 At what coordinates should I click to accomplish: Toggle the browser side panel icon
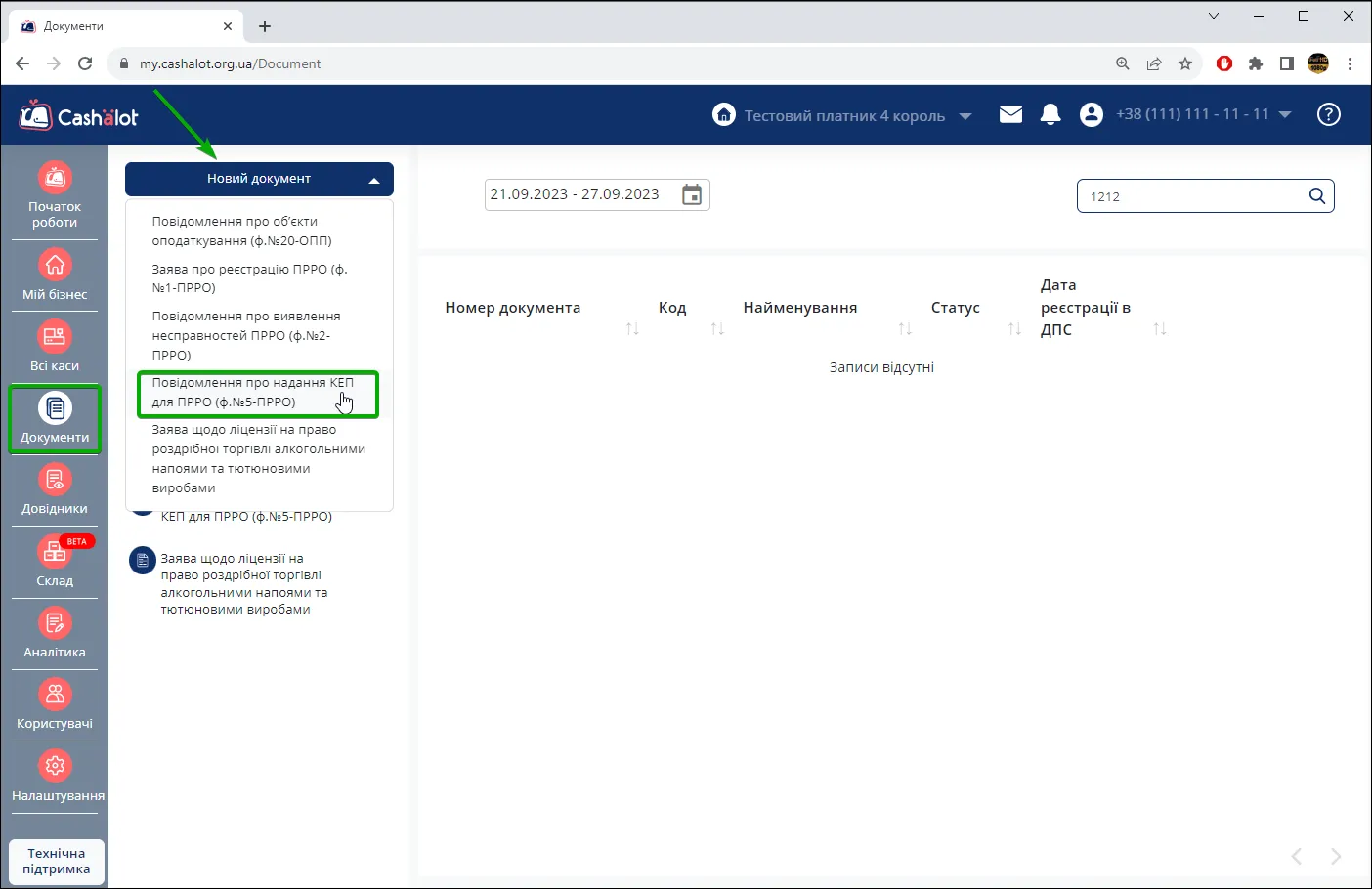(x=1287, y=63)
